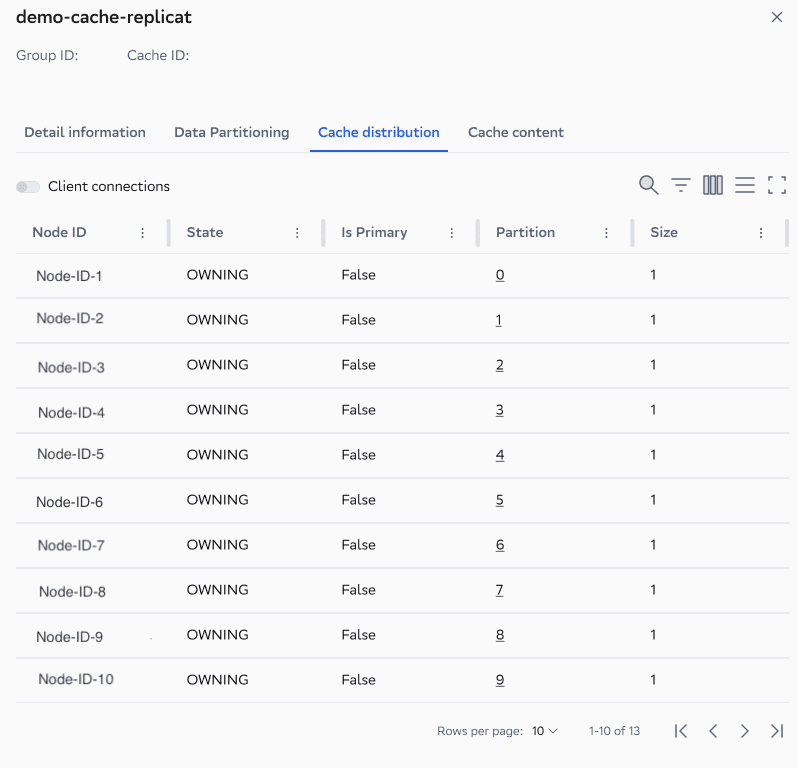Open the Partition column actions menu

607,233
